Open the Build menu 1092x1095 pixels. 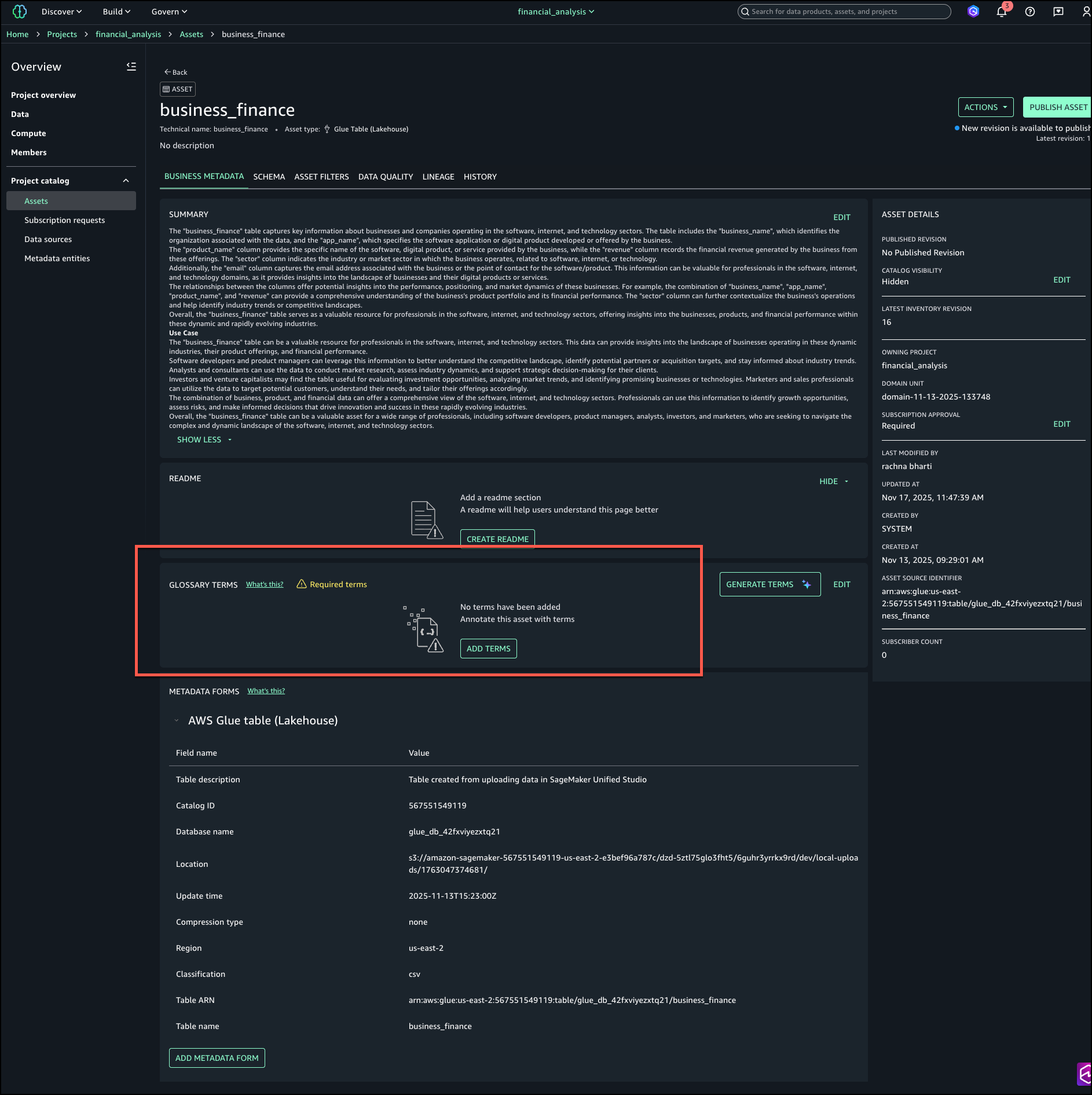[x=116, y=12]
